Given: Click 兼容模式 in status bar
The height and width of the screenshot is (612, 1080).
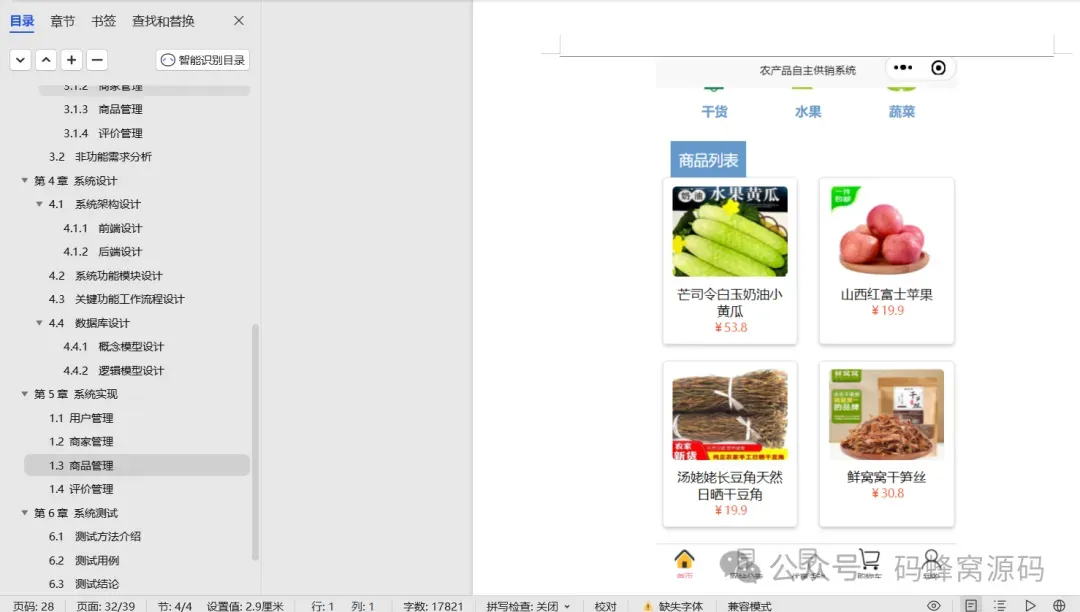Looking at the screenshot, I should click(x=749, y=606).
